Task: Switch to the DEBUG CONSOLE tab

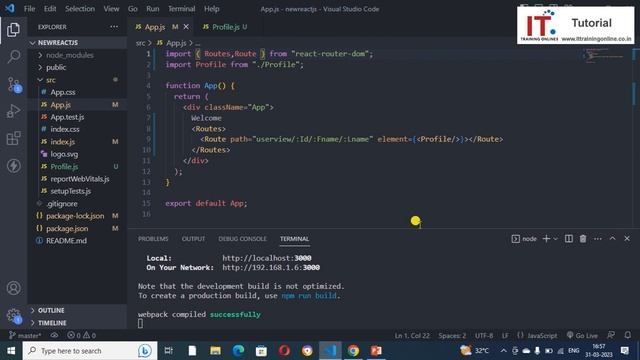Action: (x=242, y=239)
